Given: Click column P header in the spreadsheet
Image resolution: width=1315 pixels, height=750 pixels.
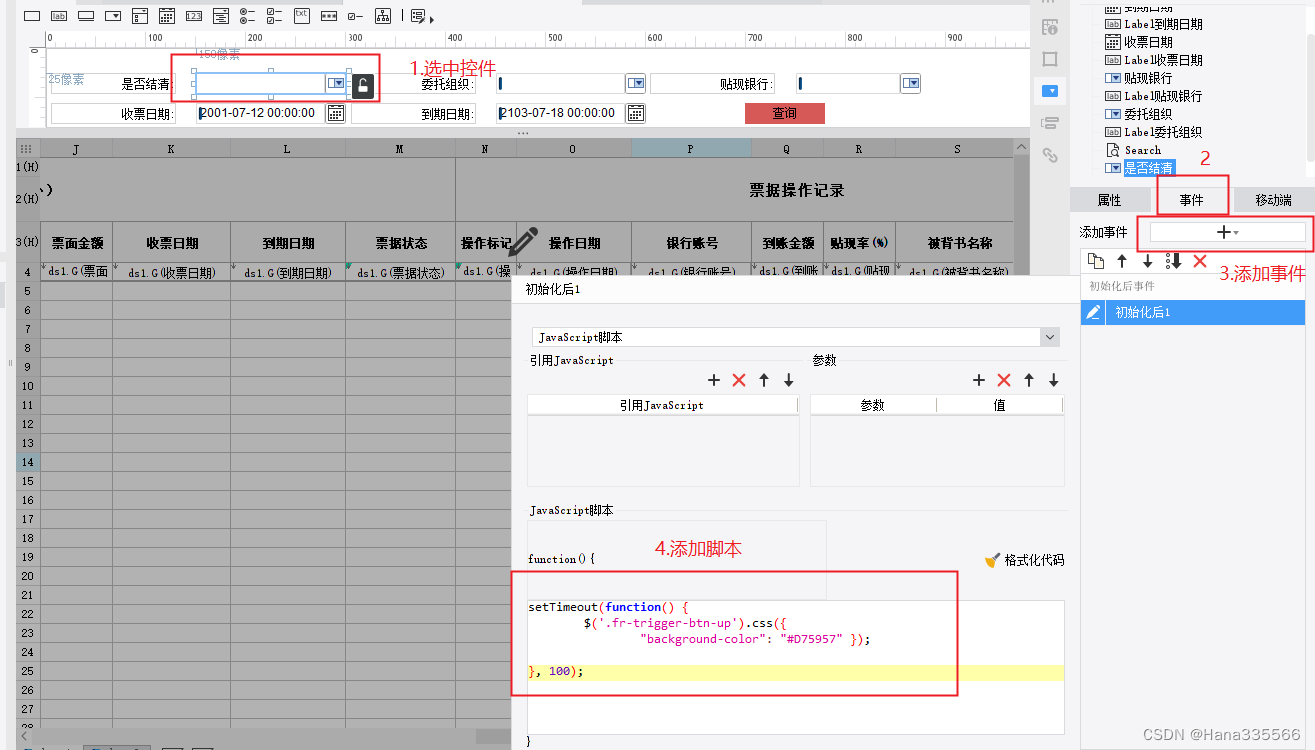Looking at the screenshot, I should 691,148.
